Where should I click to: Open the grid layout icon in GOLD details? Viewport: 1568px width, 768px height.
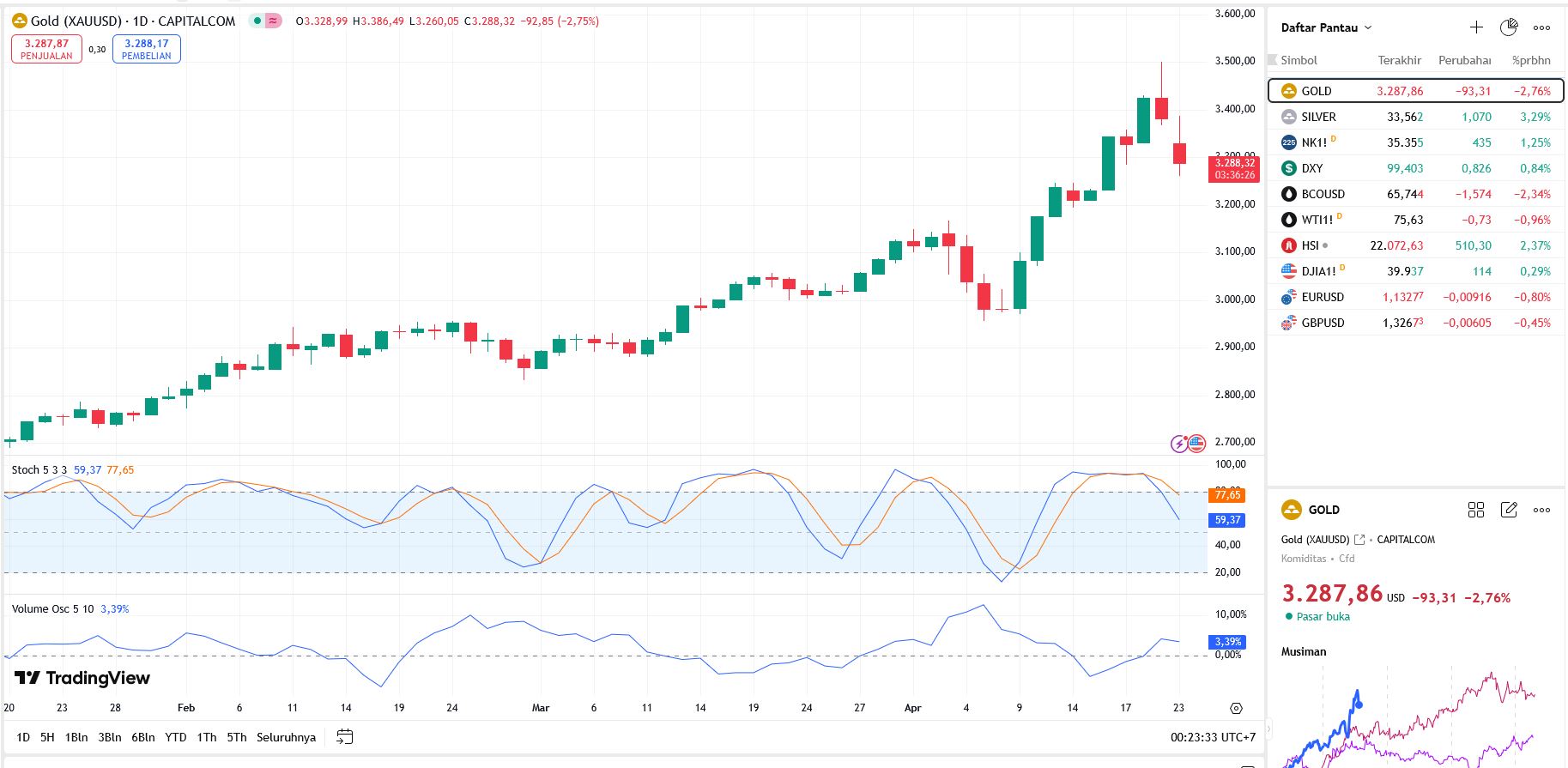pos(1476,510)
